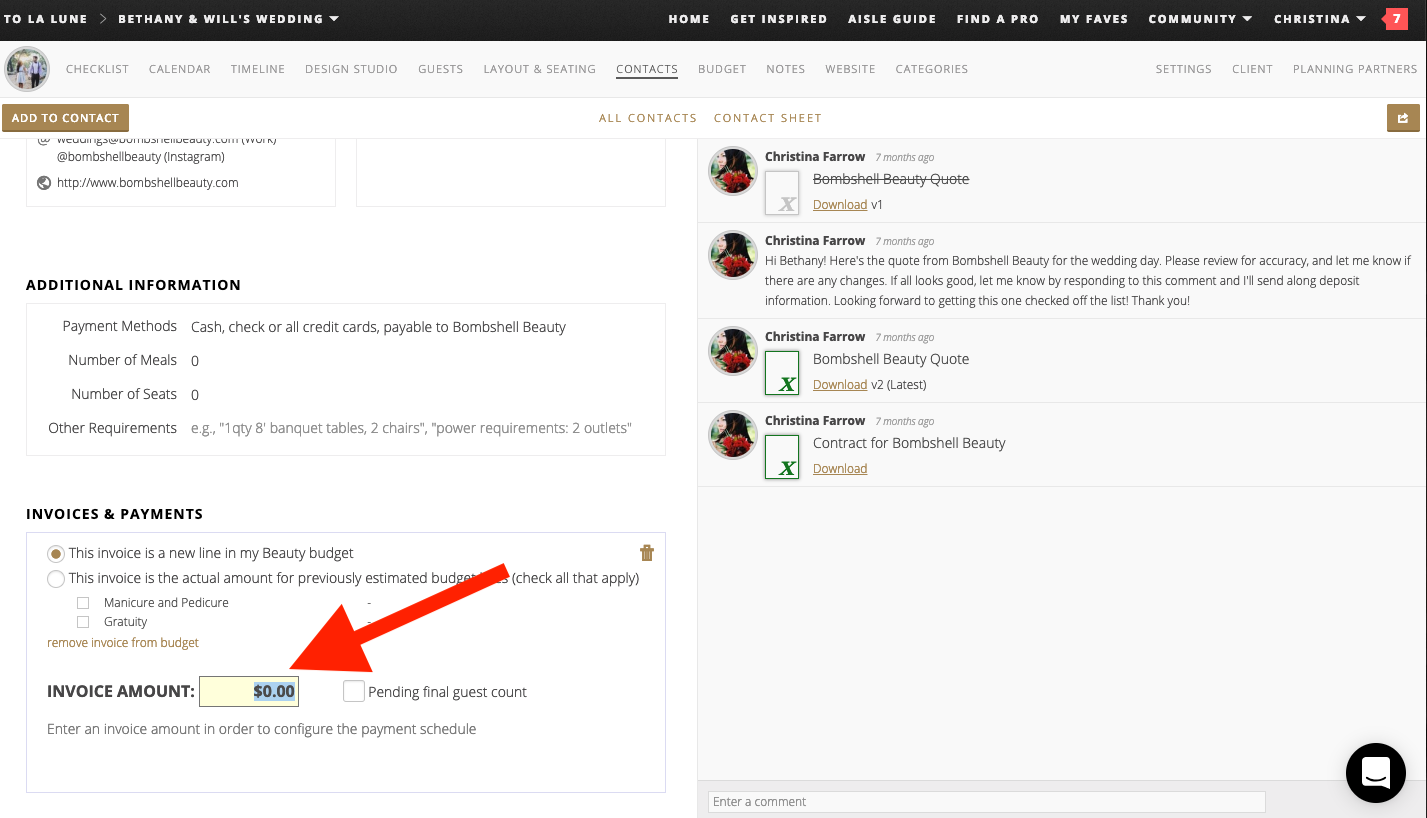Select the new line in Beauty budget radio
Image resolution: width=1427 pixels, height=818 pixels.
[x=56, y=553]
